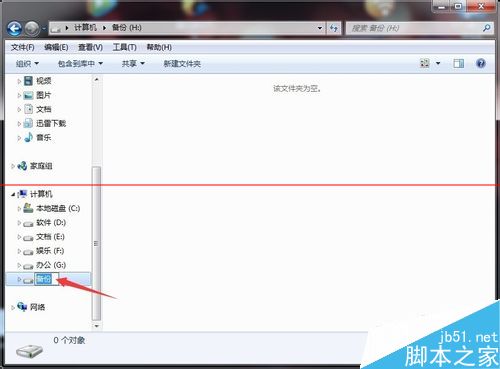Select 娱乐 (F:) drive

(x=50, y=251)
